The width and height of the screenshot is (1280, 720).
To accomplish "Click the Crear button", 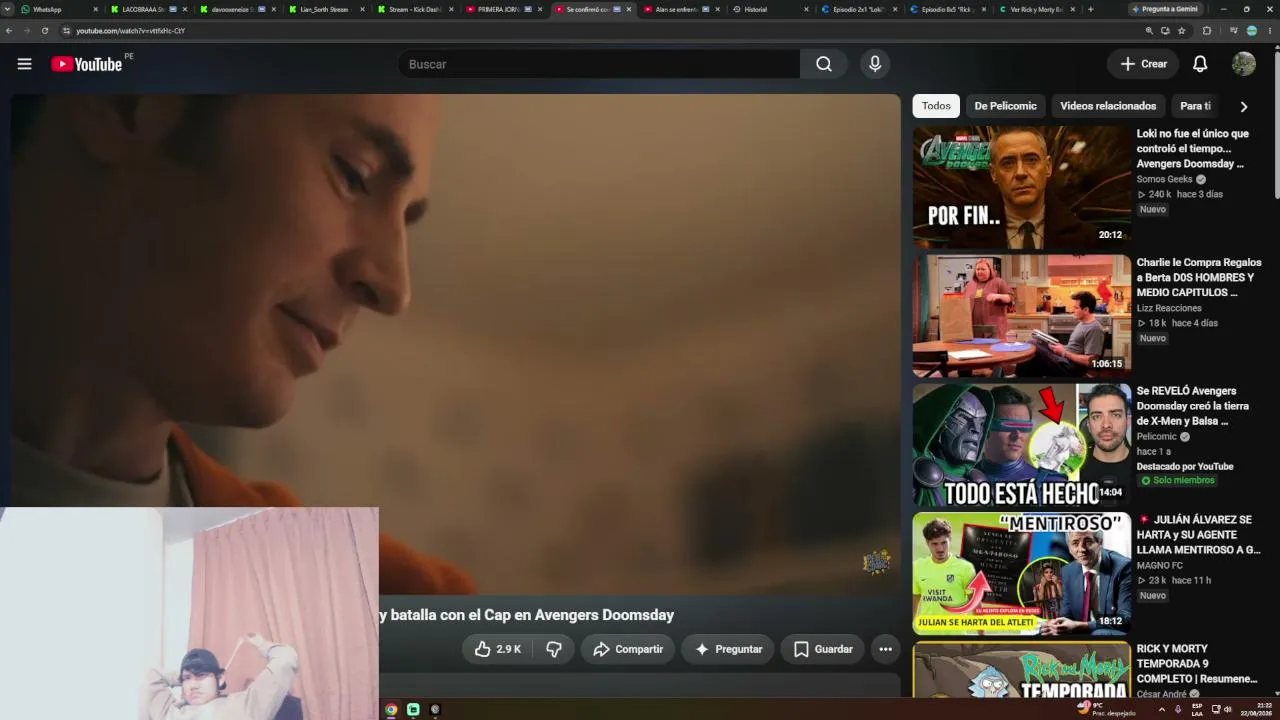I will pyautogui.click(x=1143, y=64).
